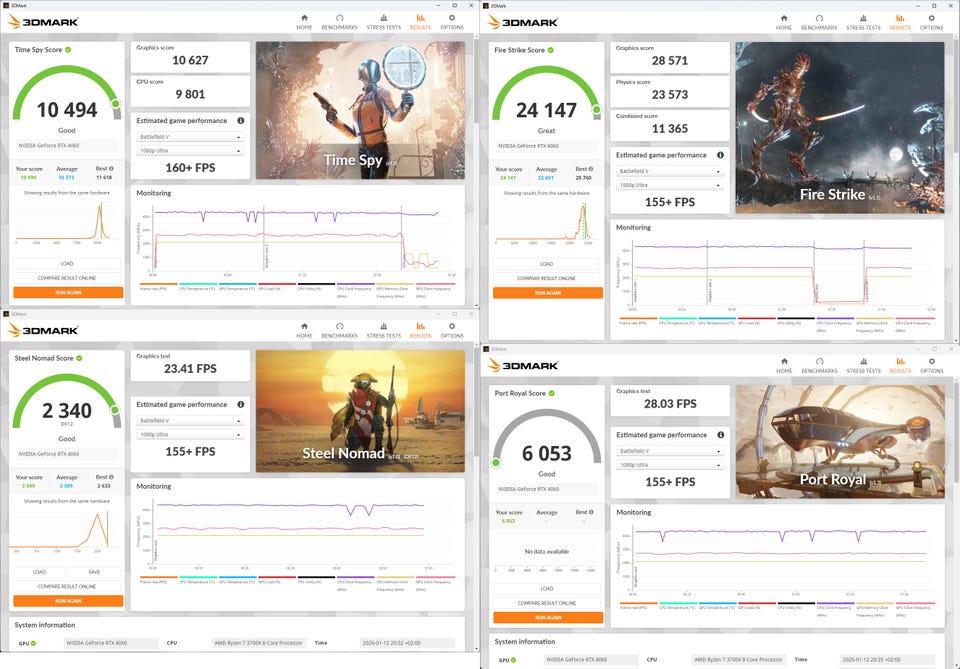Click Run Again for the Port Royal benchmark
The image size is (960, 669).
point(548,618)
